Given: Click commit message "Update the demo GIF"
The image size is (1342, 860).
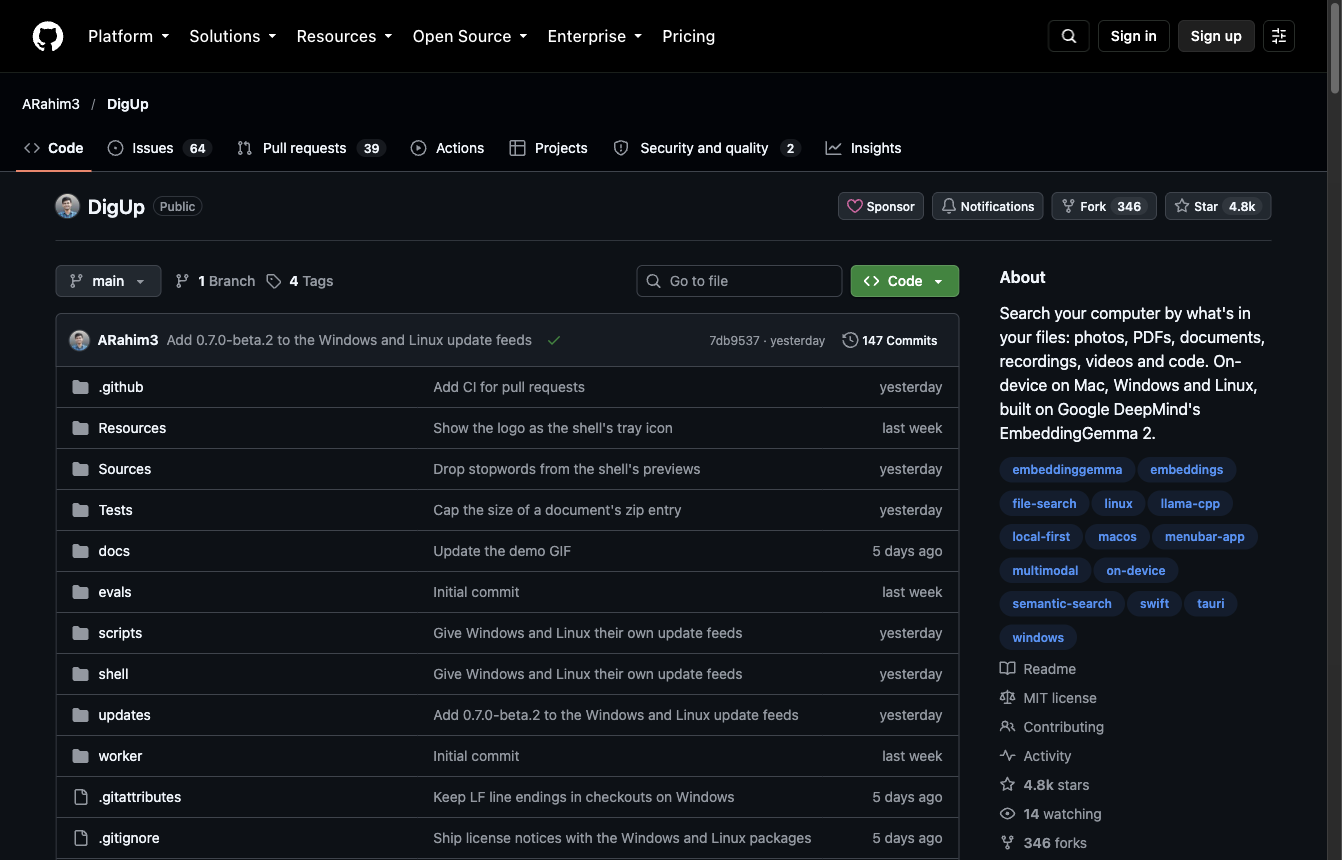Looking at the screenshot, I should (x=502, y=551).
